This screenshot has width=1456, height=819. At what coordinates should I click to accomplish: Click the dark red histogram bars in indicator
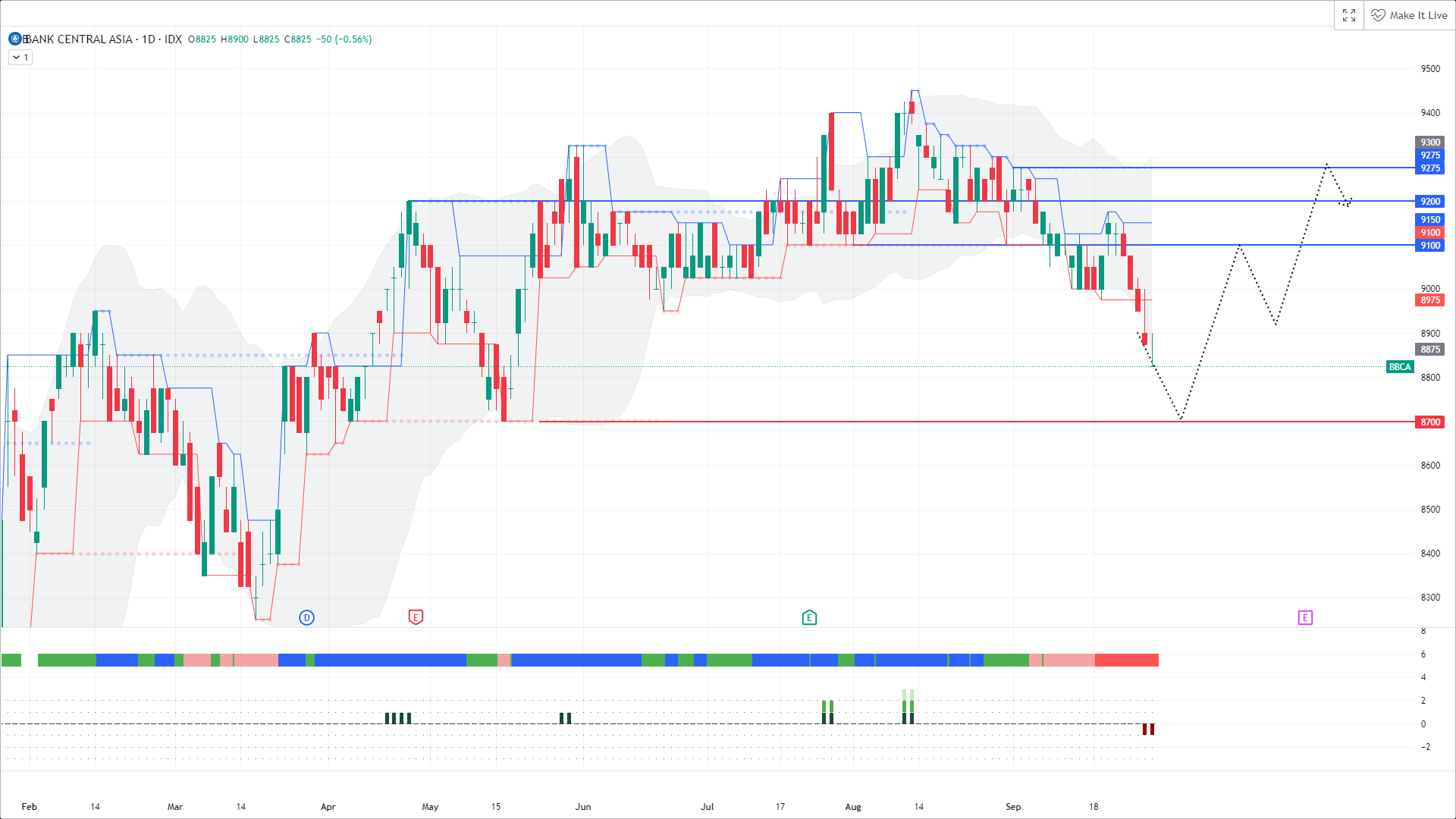click(x=1148, y=730)
